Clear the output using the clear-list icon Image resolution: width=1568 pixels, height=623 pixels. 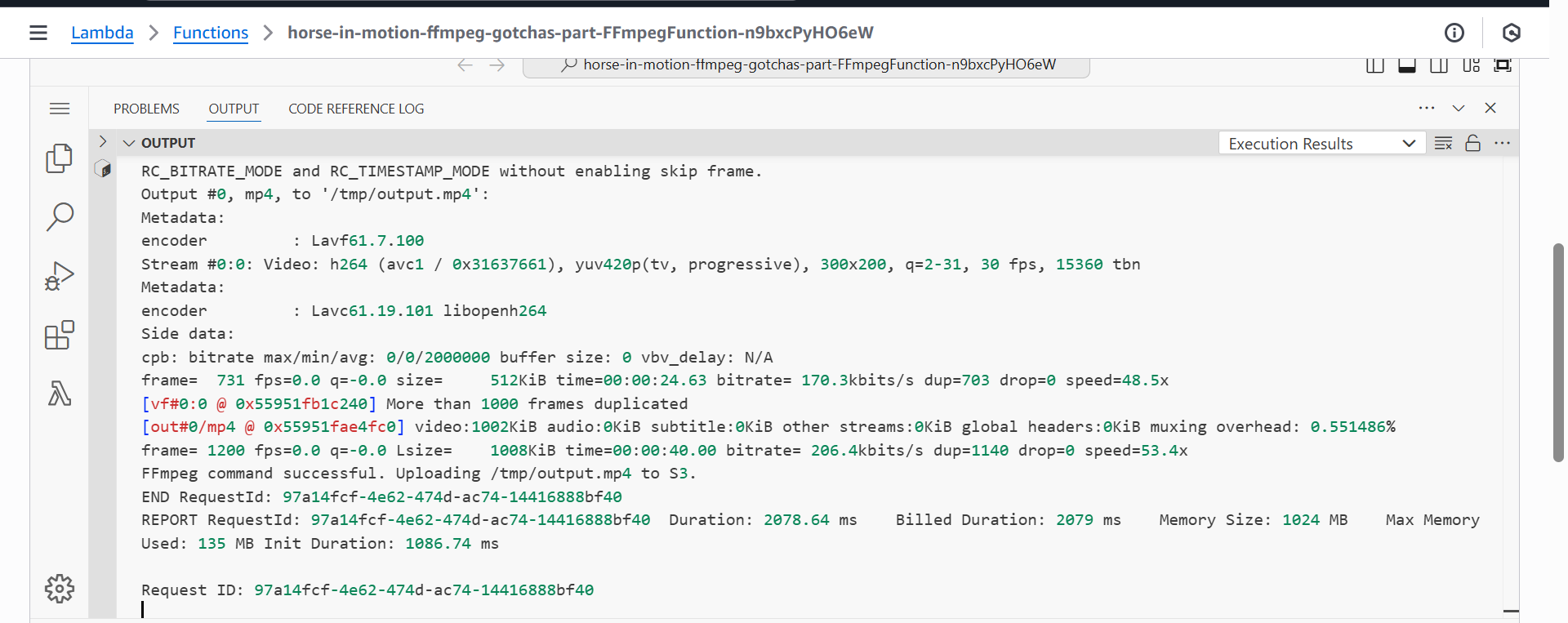1444,144
